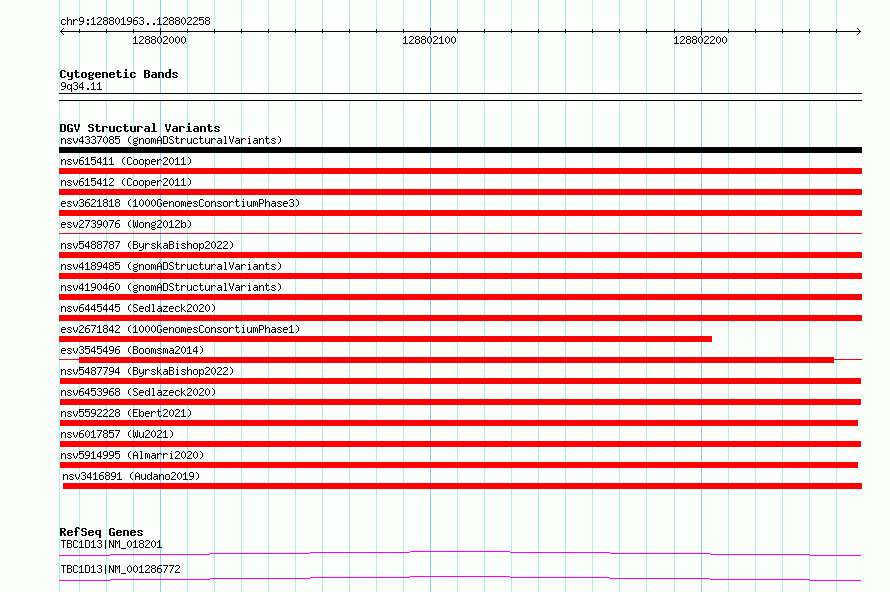The image size is (890, 592).
Task: Click ruler position label 128802200
Action: [700, 40]
